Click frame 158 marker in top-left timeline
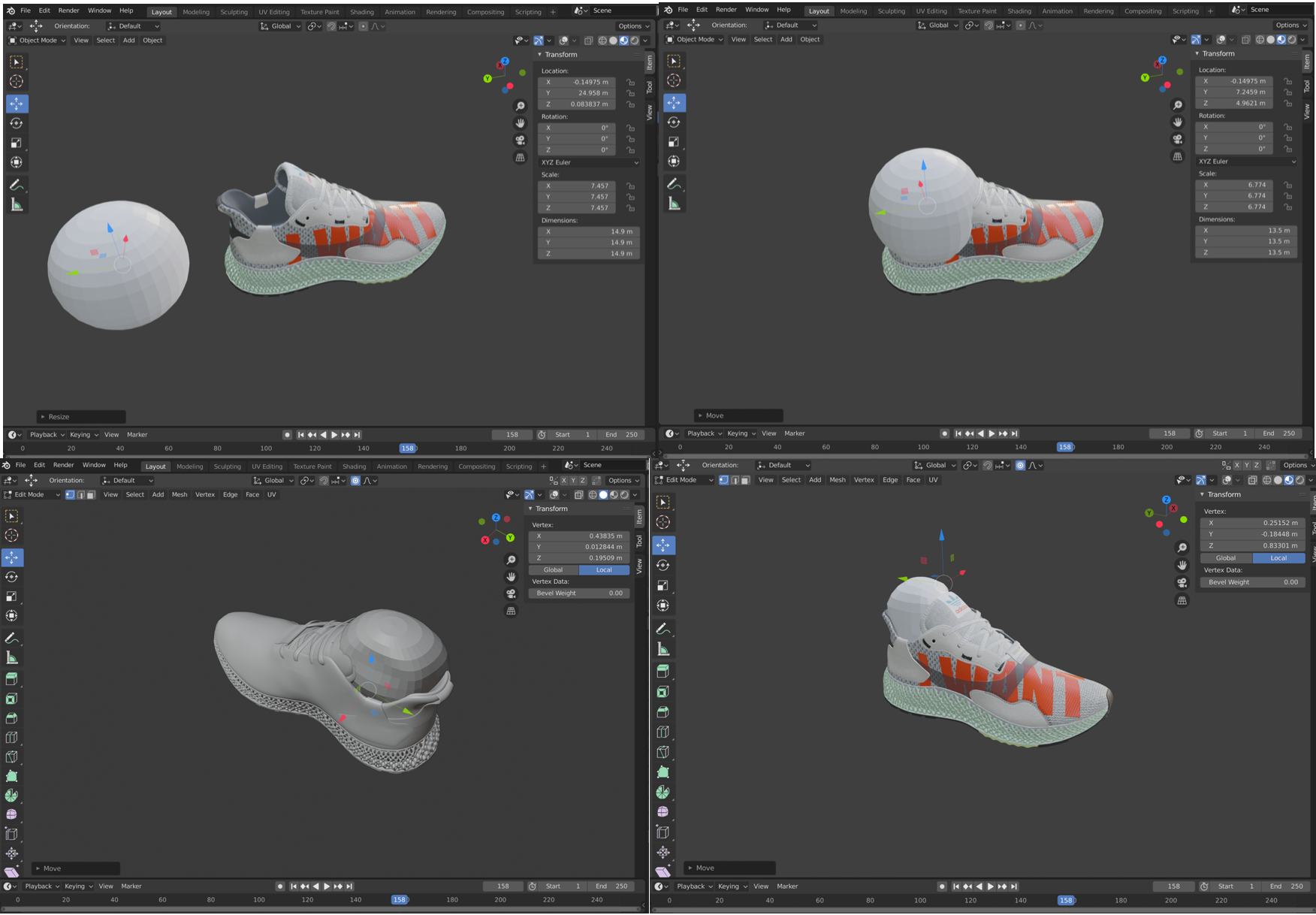This screenshot has height=915, width=1316. click(408, 448)
